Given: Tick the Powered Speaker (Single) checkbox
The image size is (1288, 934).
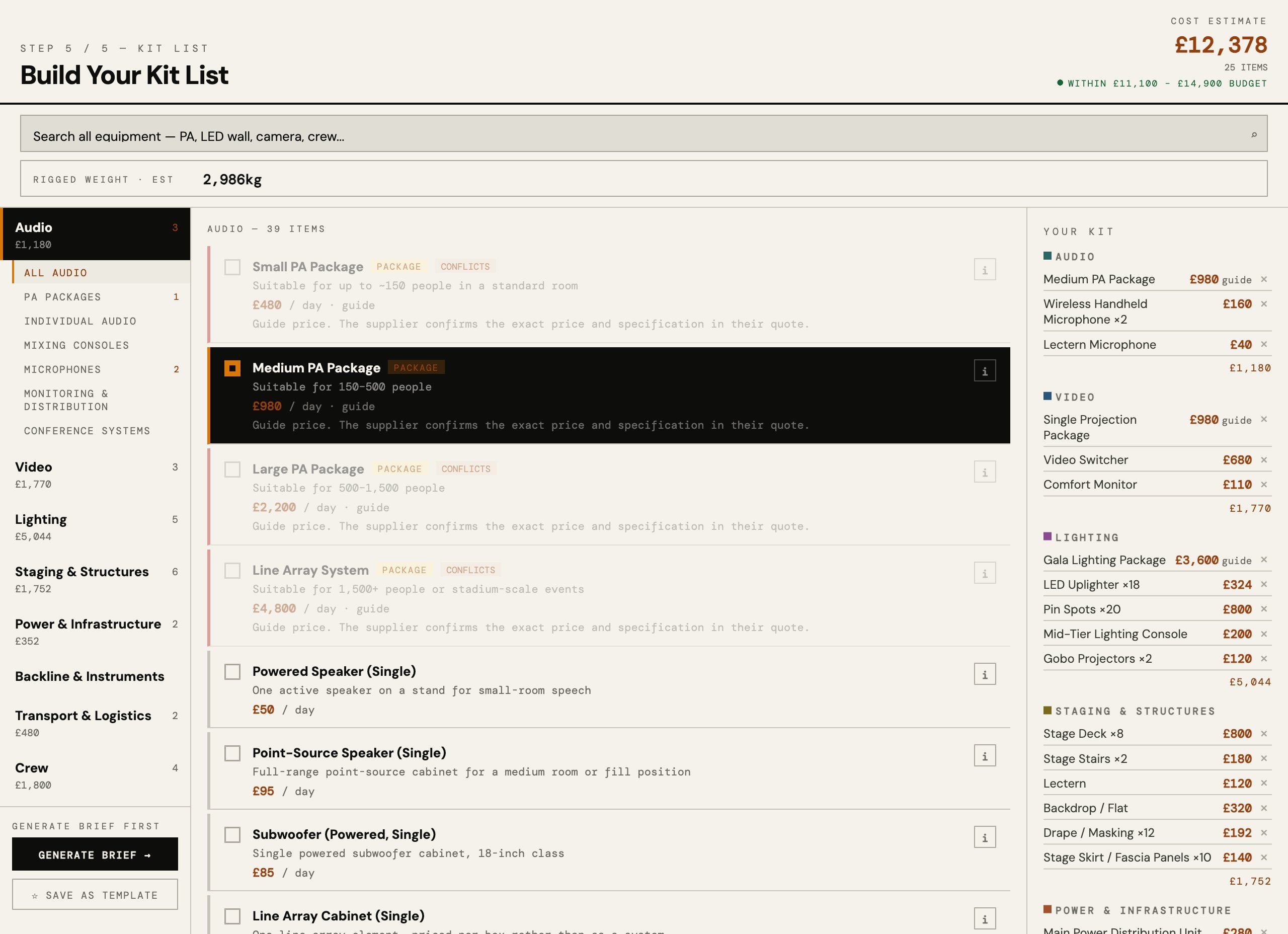Looking at the screenshot, I should (232, 671).
